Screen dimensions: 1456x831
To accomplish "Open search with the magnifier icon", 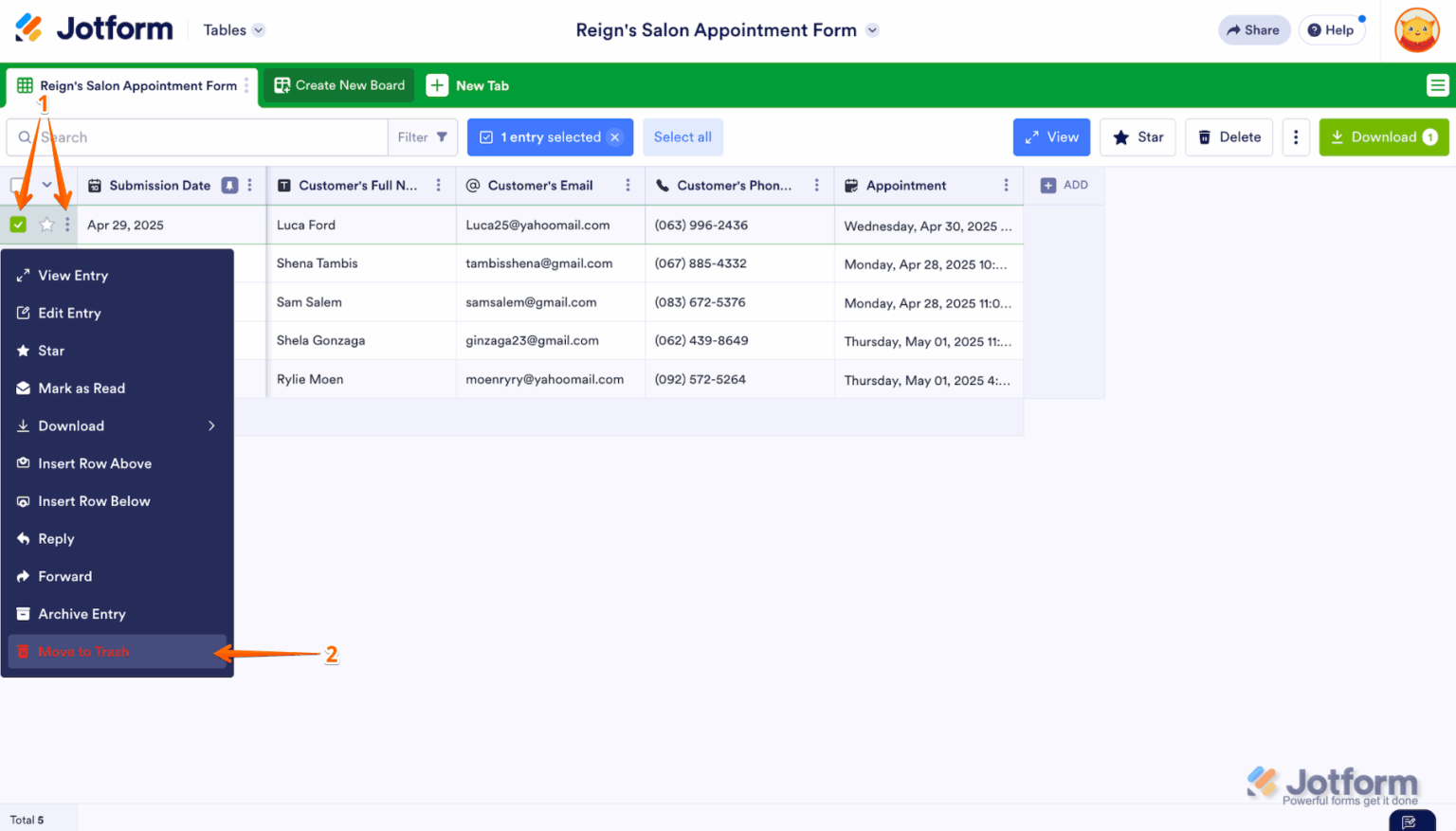I will pyautogui.click(x=26, y=136).
